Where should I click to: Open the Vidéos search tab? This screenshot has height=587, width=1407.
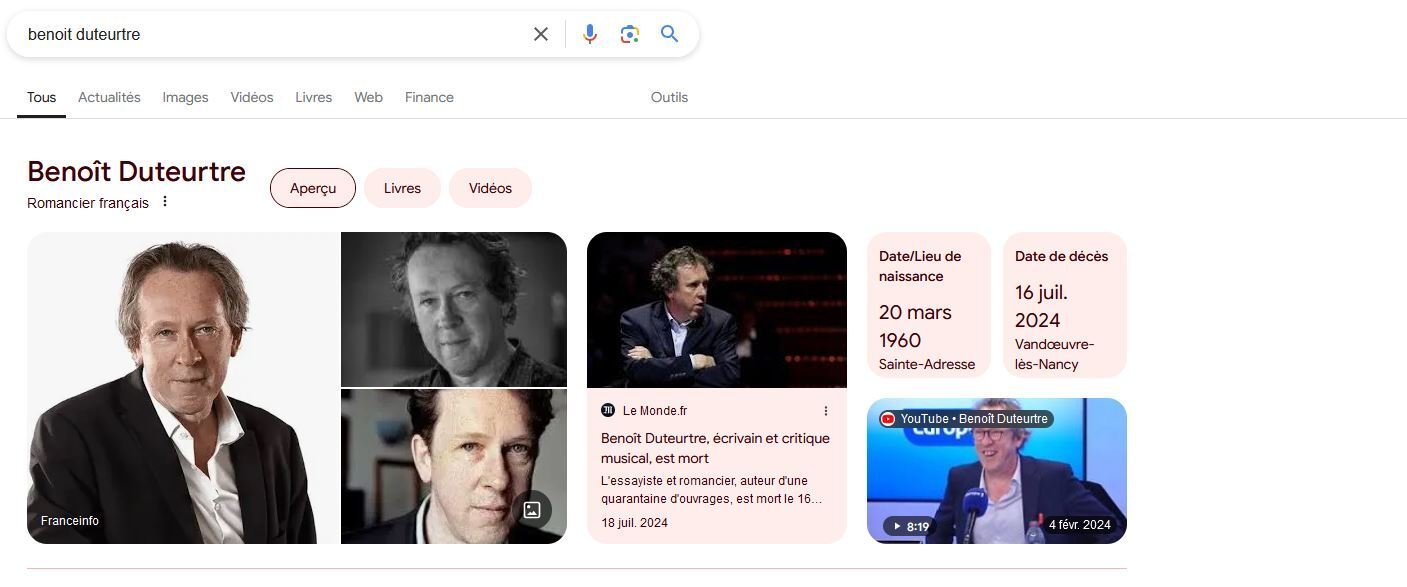[x=251, y=97]
